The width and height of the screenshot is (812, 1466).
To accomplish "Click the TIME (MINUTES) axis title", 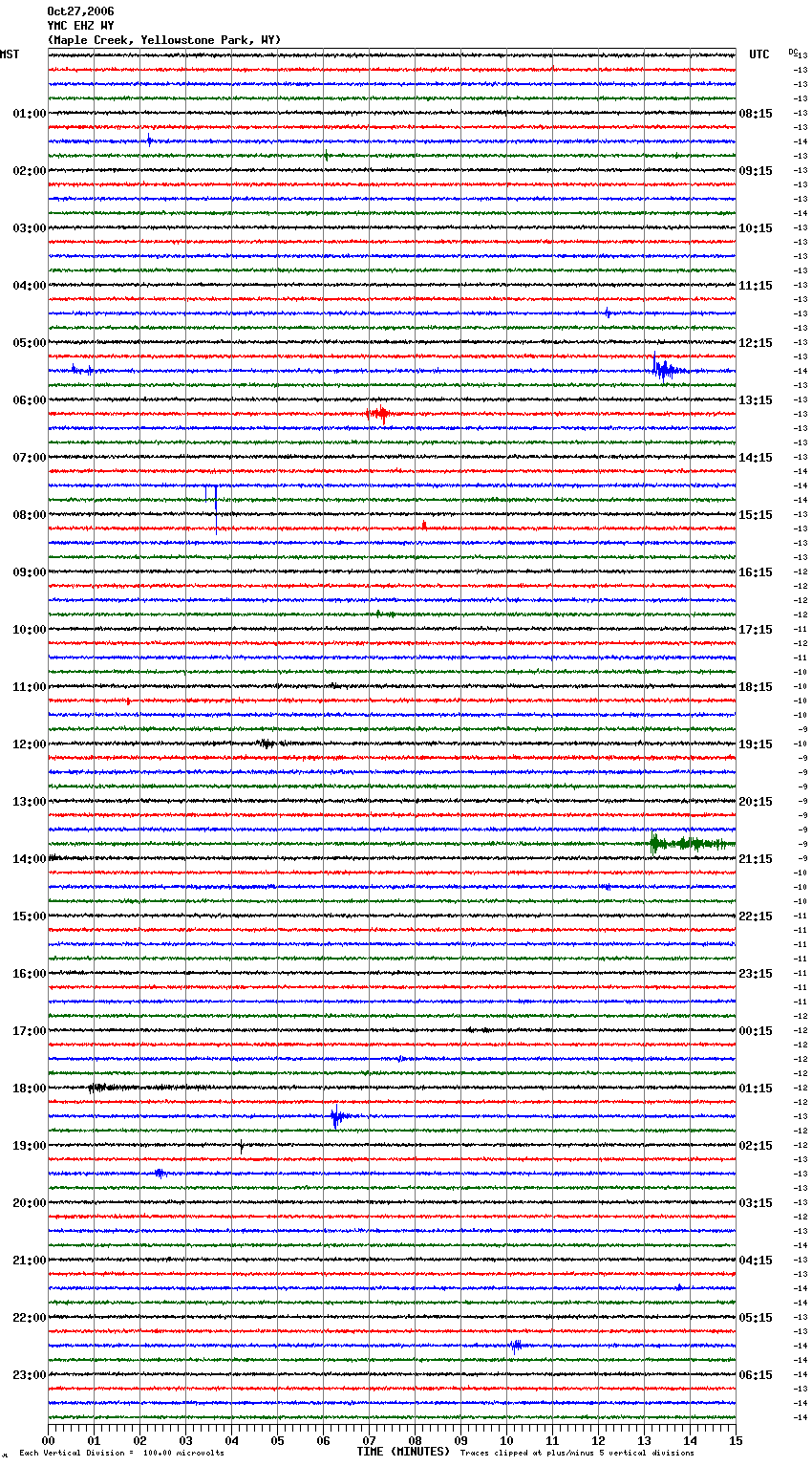I will [403, 1452].
